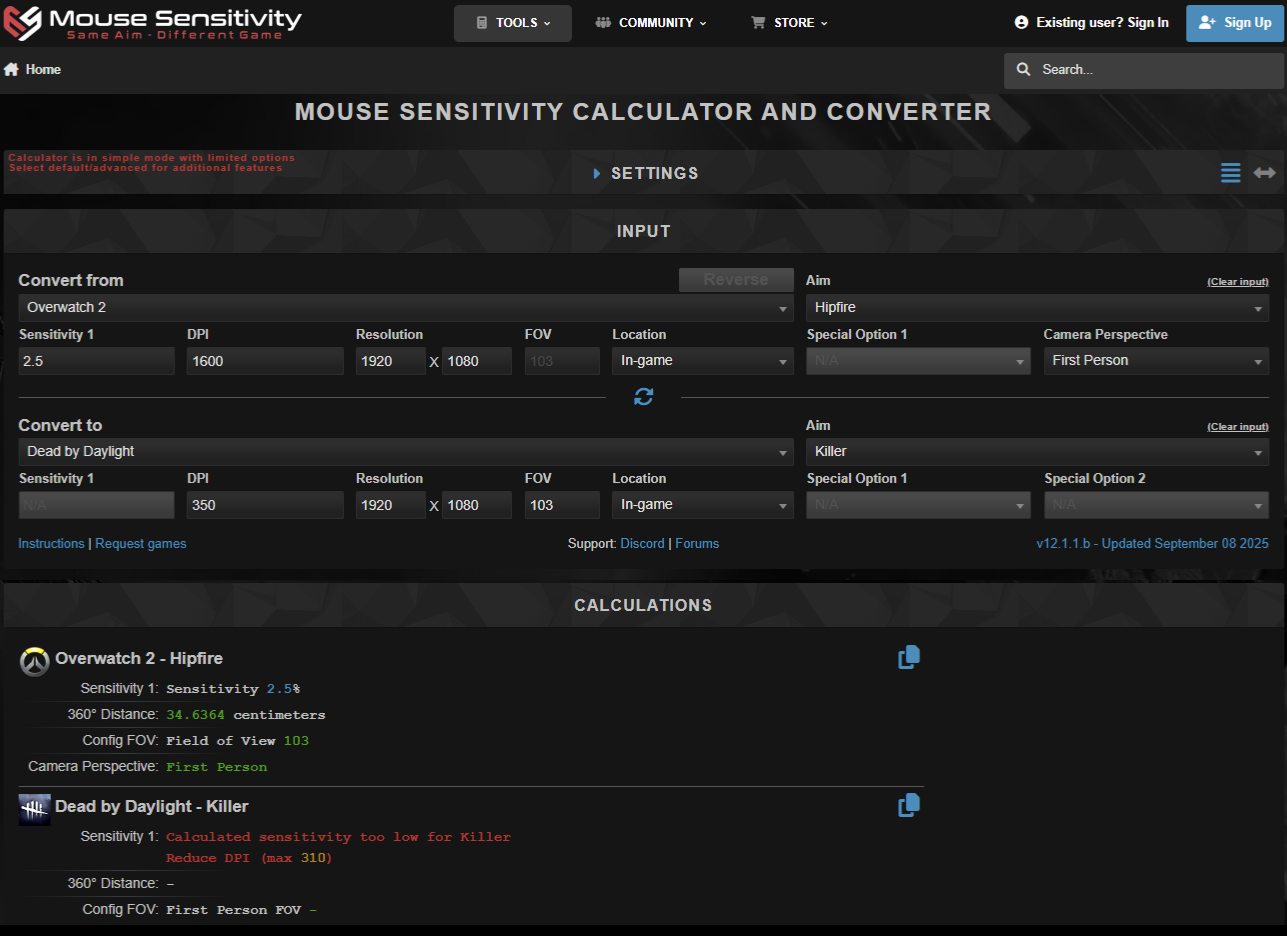Open the Camera Perspective dropdown

[1156, 361]
